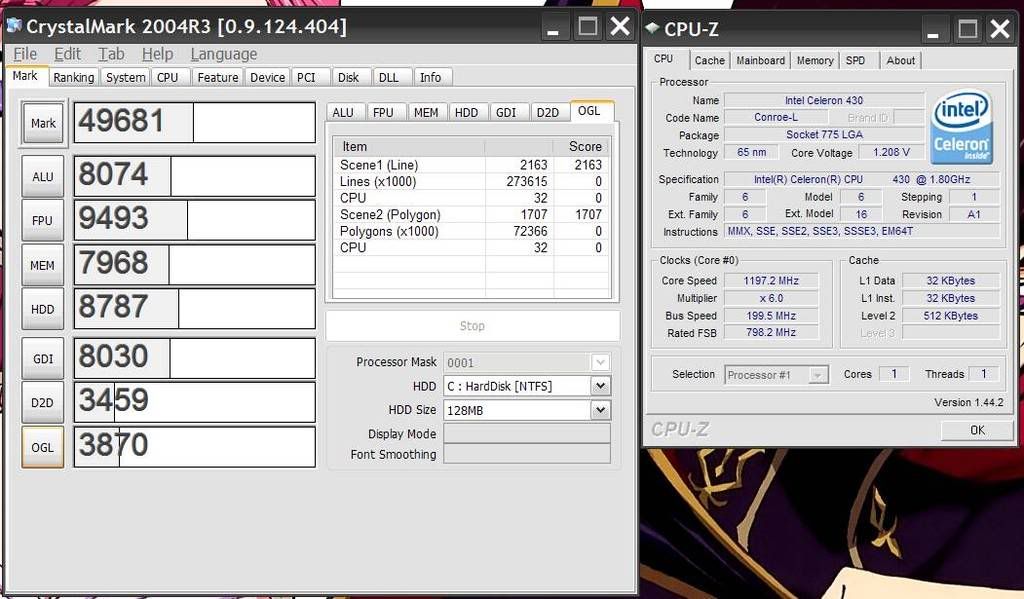The width and height of the screenshot is (1024, 599).
Task: Click the CPU-Z title bar app icon
Action: [652, 28]
